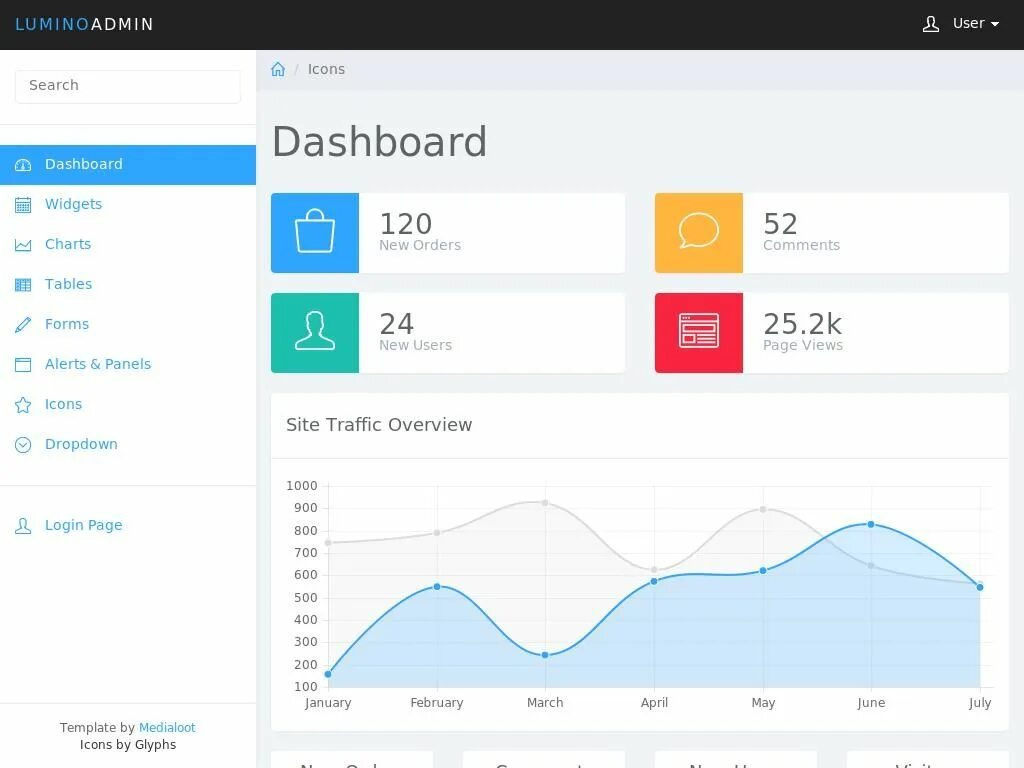Click the blue data point for January
1024x768 pixels.
328,674
